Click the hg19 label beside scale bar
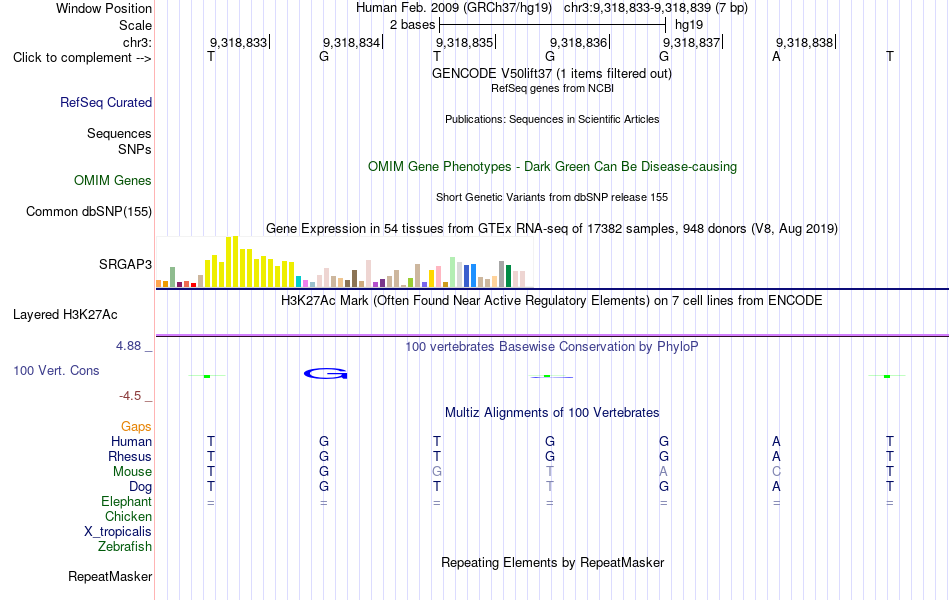This screenshot has height=600, width=950. click(x=689, y=25)
